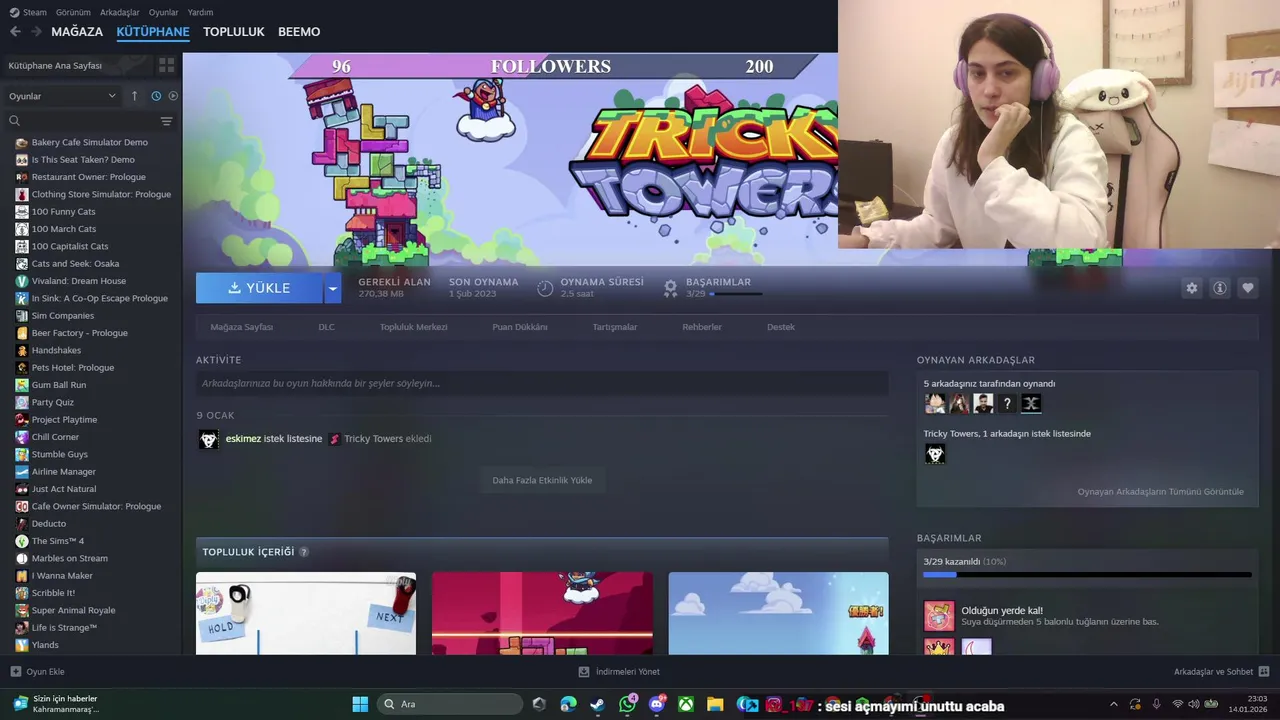Expand the Oyunlar category dropdown
This screenshot has height=720, width=1280.
[x=63, y=96]
